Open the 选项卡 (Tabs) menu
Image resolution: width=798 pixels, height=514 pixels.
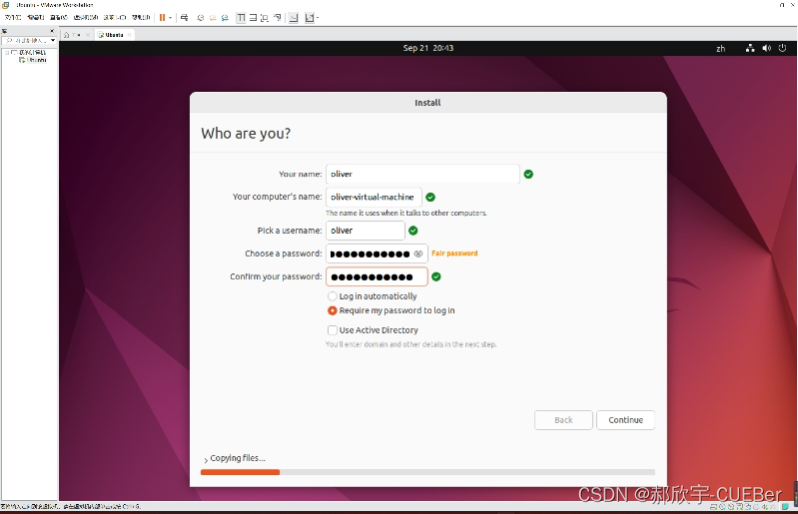[x=115, y=17]
